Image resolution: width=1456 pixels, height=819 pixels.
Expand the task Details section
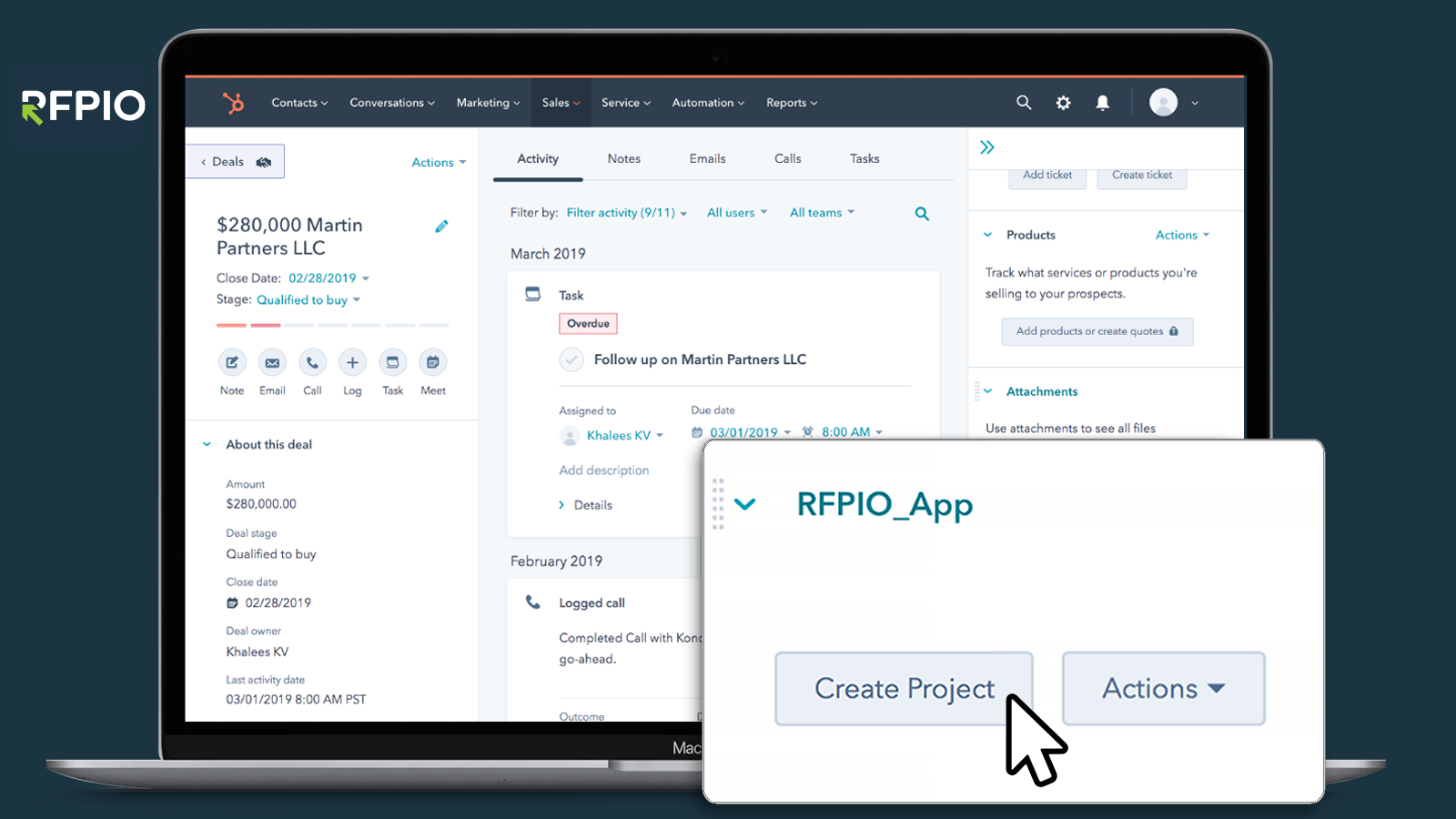[x=585, y=505]
